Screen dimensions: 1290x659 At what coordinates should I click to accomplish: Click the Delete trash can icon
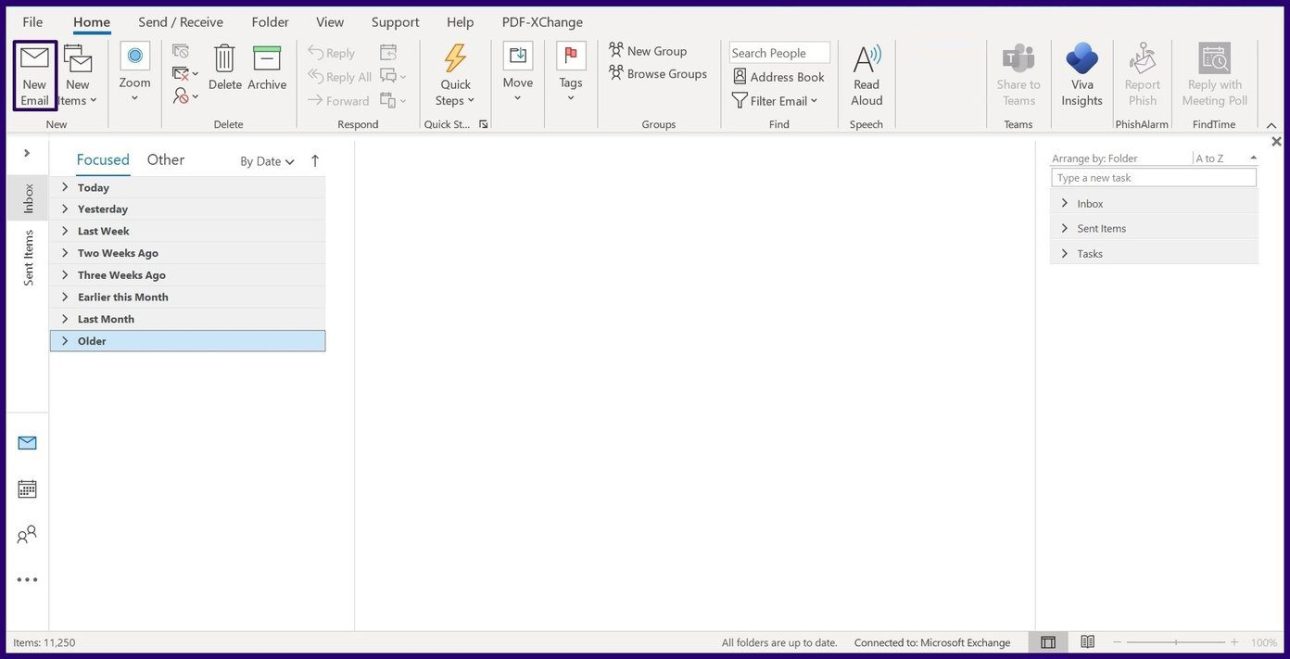(x=225, y=58)
